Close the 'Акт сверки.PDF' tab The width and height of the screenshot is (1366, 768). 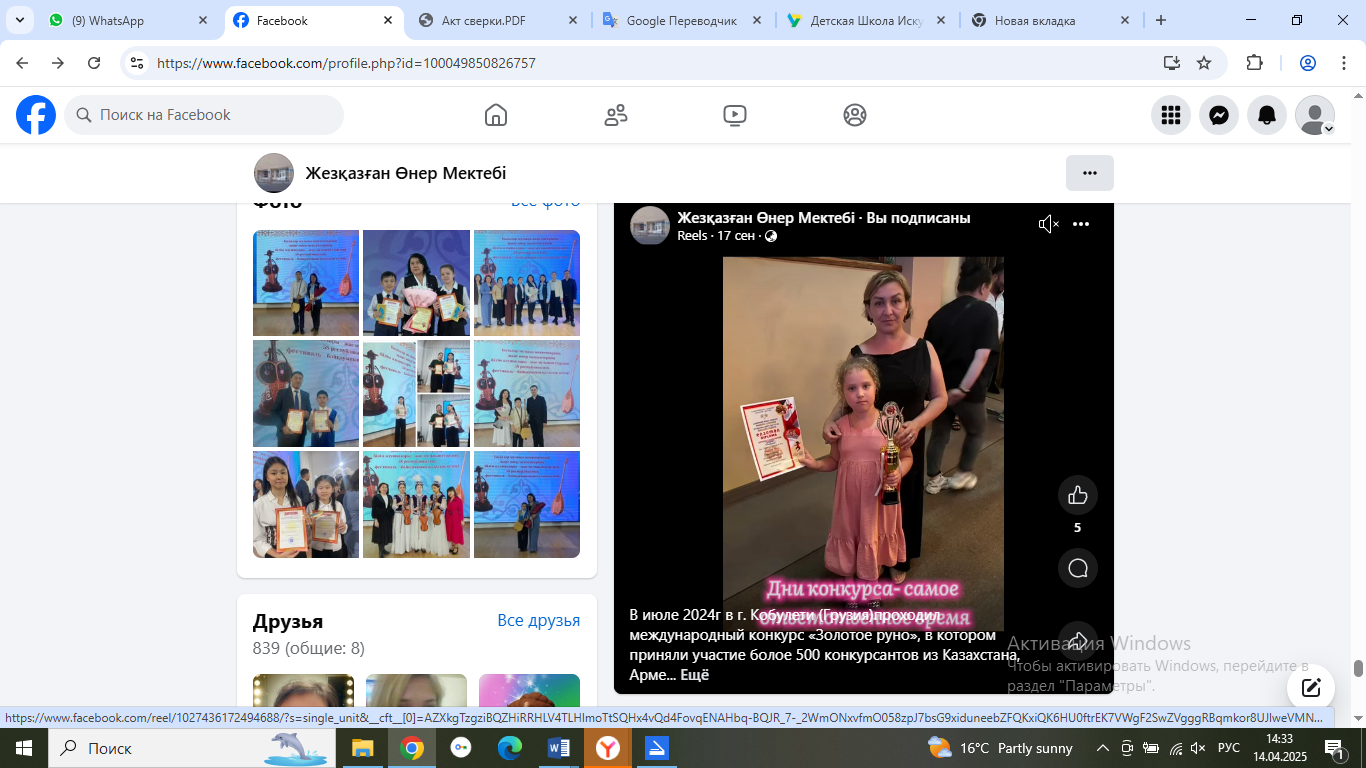tap(572, 20)
